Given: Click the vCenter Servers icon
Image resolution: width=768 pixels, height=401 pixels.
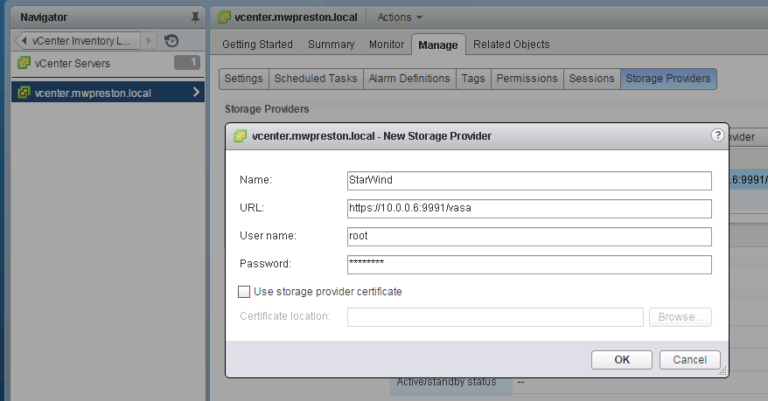Looking at the screenshot, I should [24, 63].
